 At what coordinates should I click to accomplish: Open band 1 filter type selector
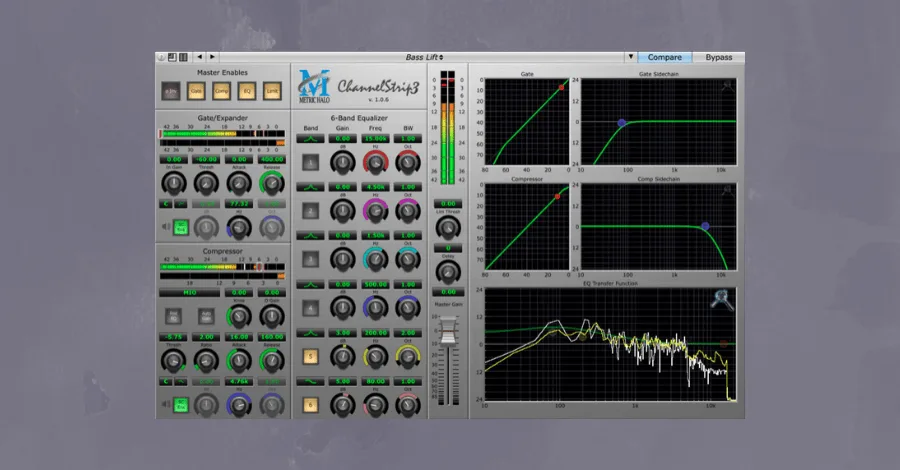point(311,139)
